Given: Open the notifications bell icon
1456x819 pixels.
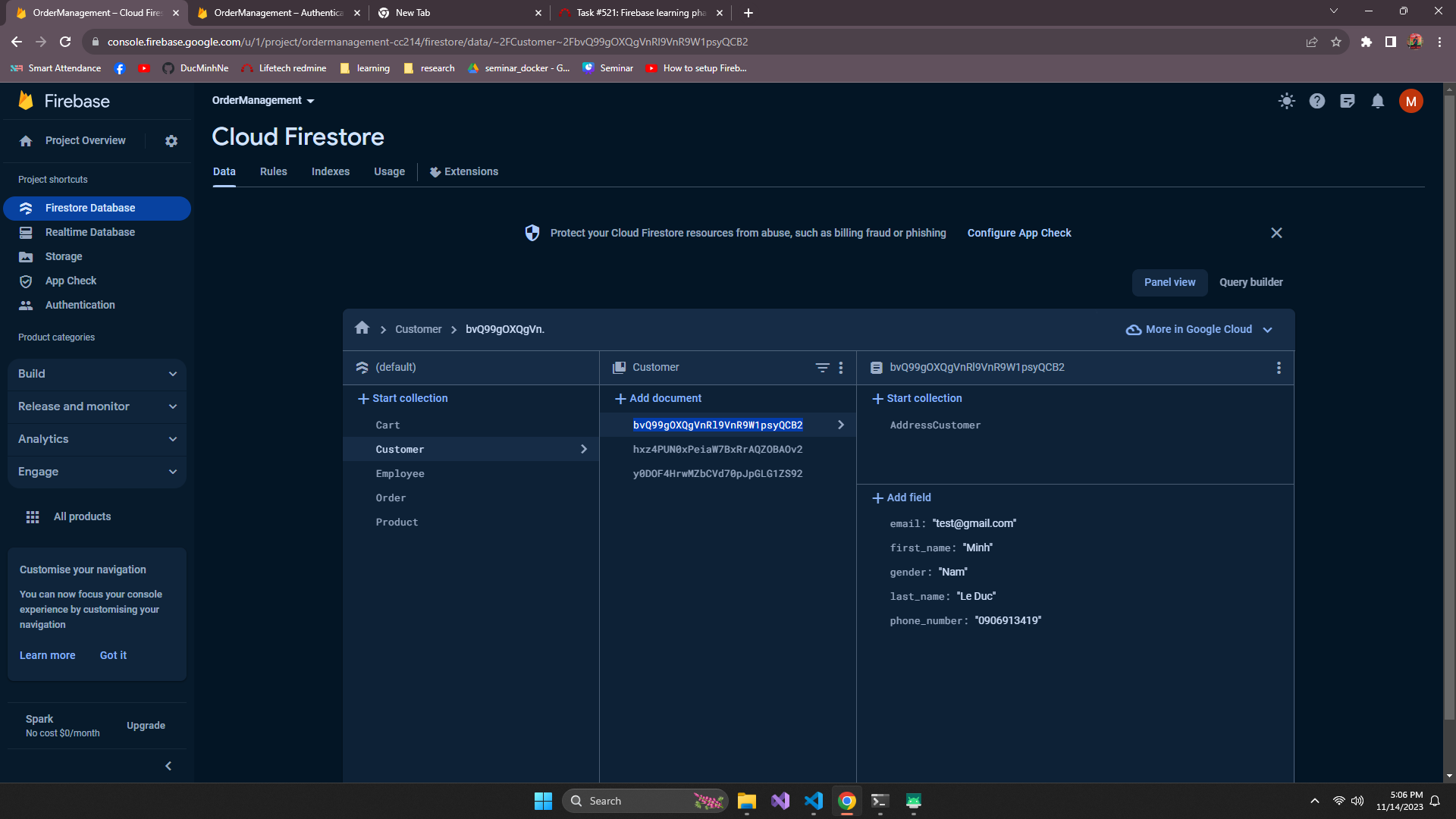Looking at the screenshot, I should pos(1378,101).
